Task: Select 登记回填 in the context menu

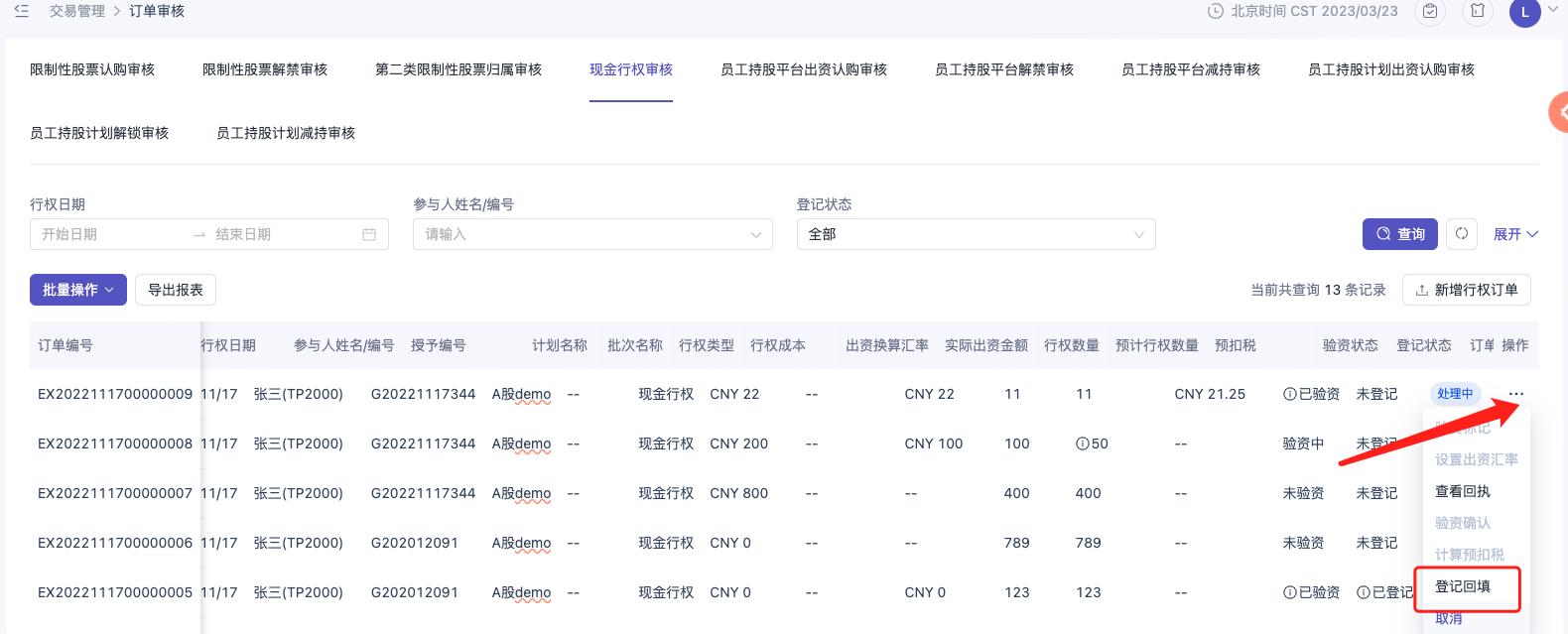Action: coord(1463,586)
